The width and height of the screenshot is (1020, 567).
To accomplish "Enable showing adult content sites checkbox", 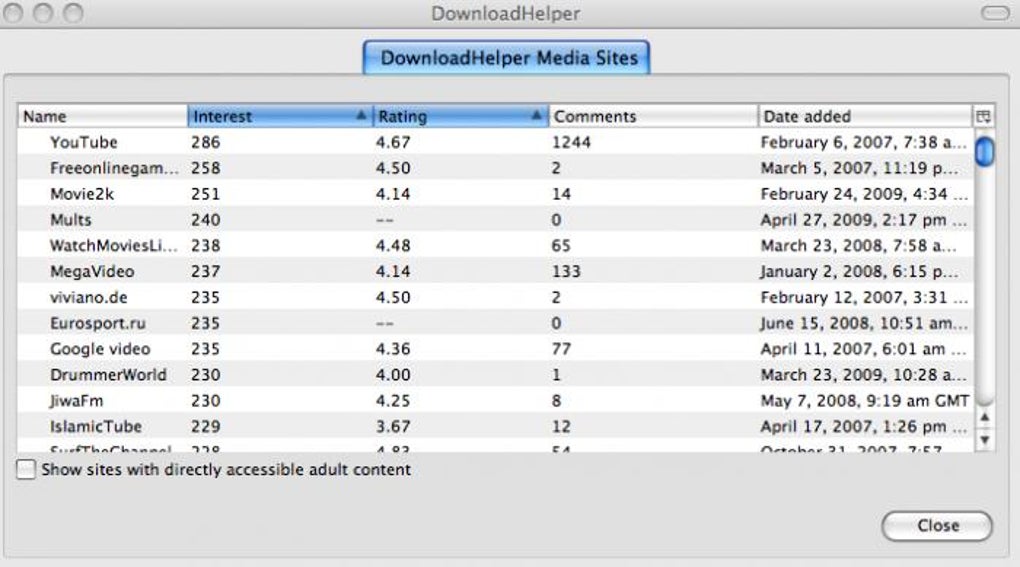I will tap(26, 469).
